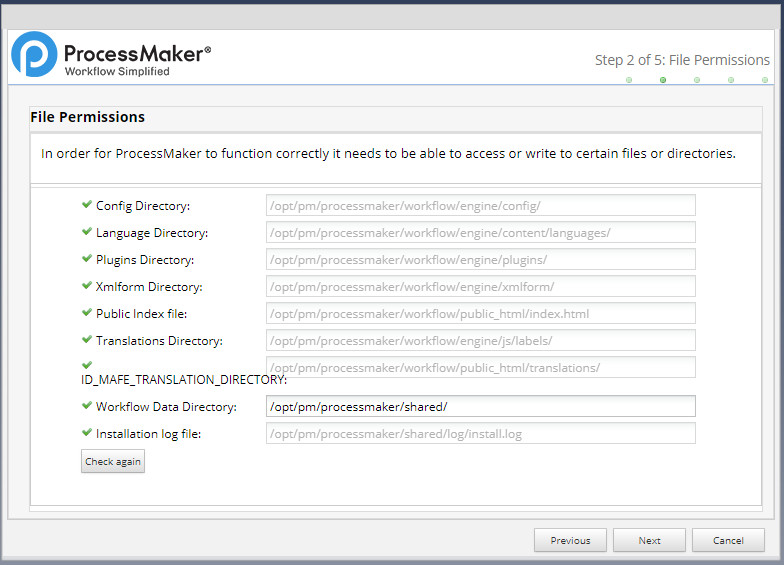Proceed with the Next button
Screen dimensions: 784x565
[650, 540]
